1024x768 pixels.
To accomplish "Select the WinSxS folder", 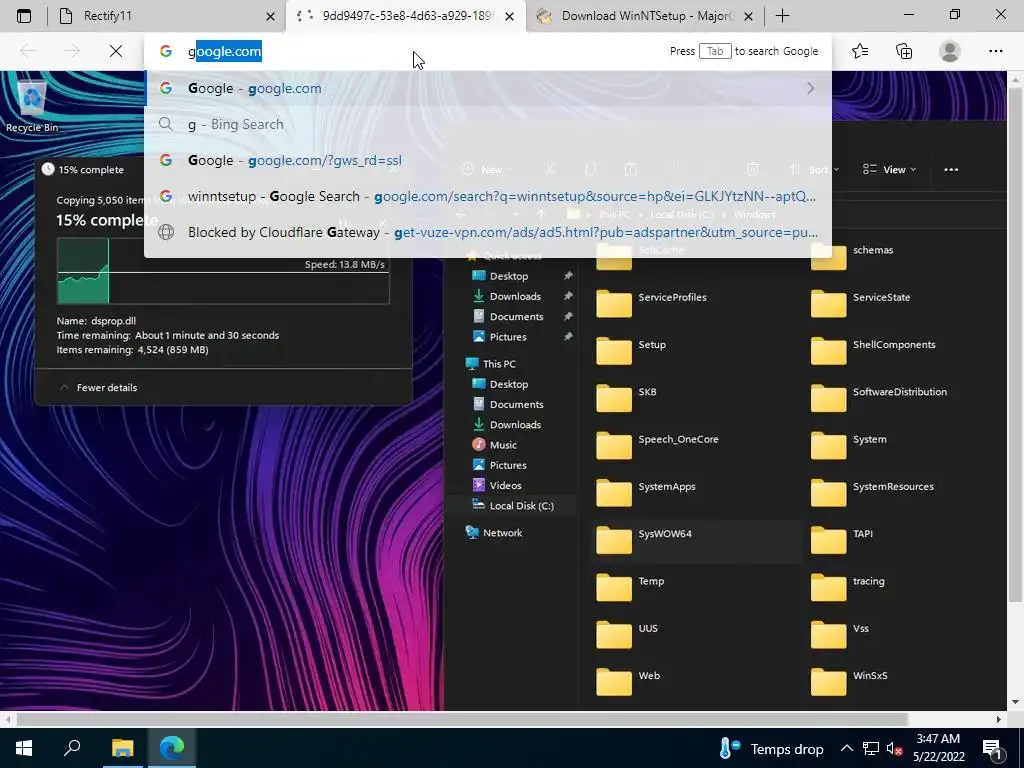I will click(x=849, y=682).
